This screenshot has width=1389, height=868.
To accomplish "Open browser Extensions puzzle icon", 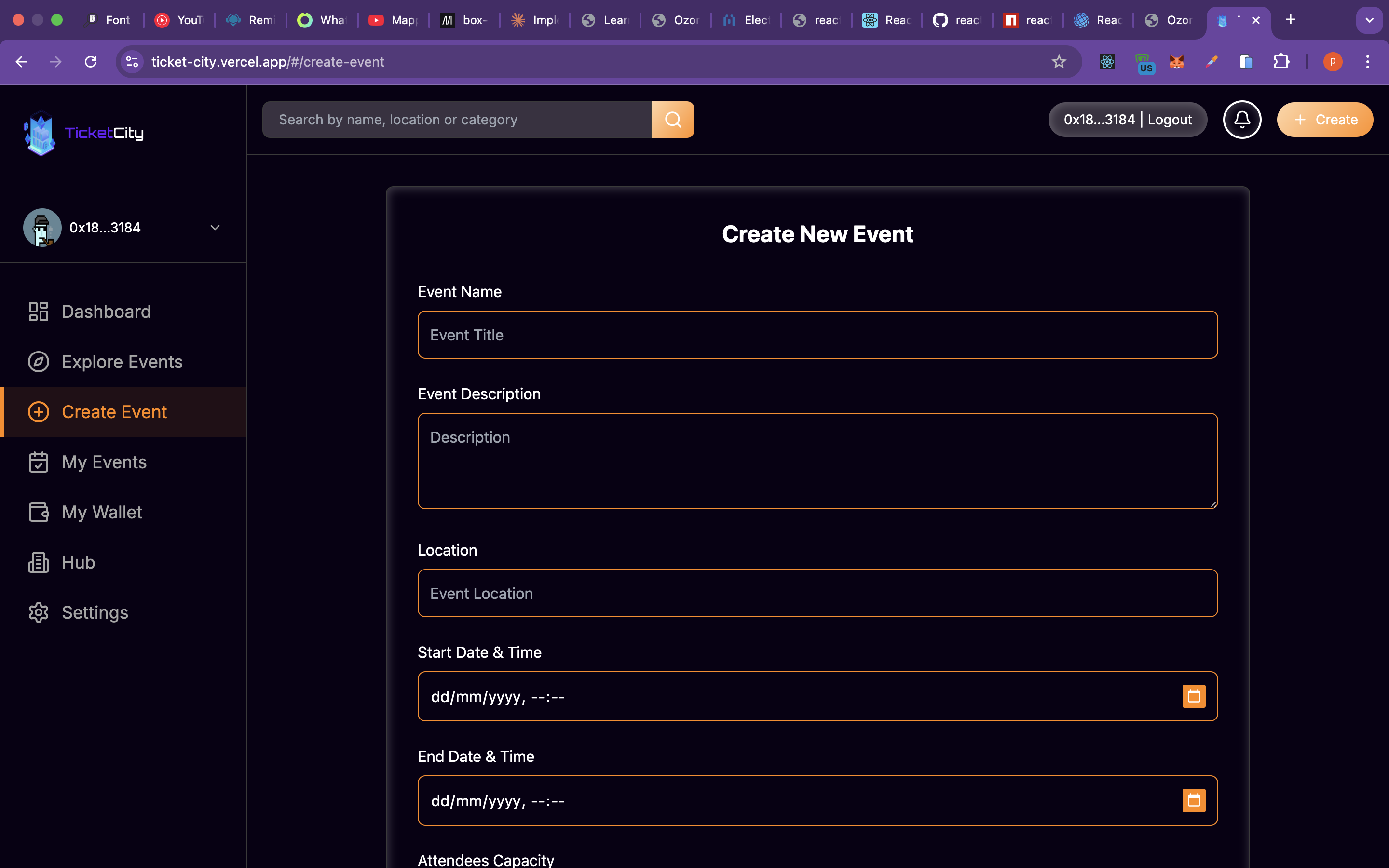I will point(1281,61).
